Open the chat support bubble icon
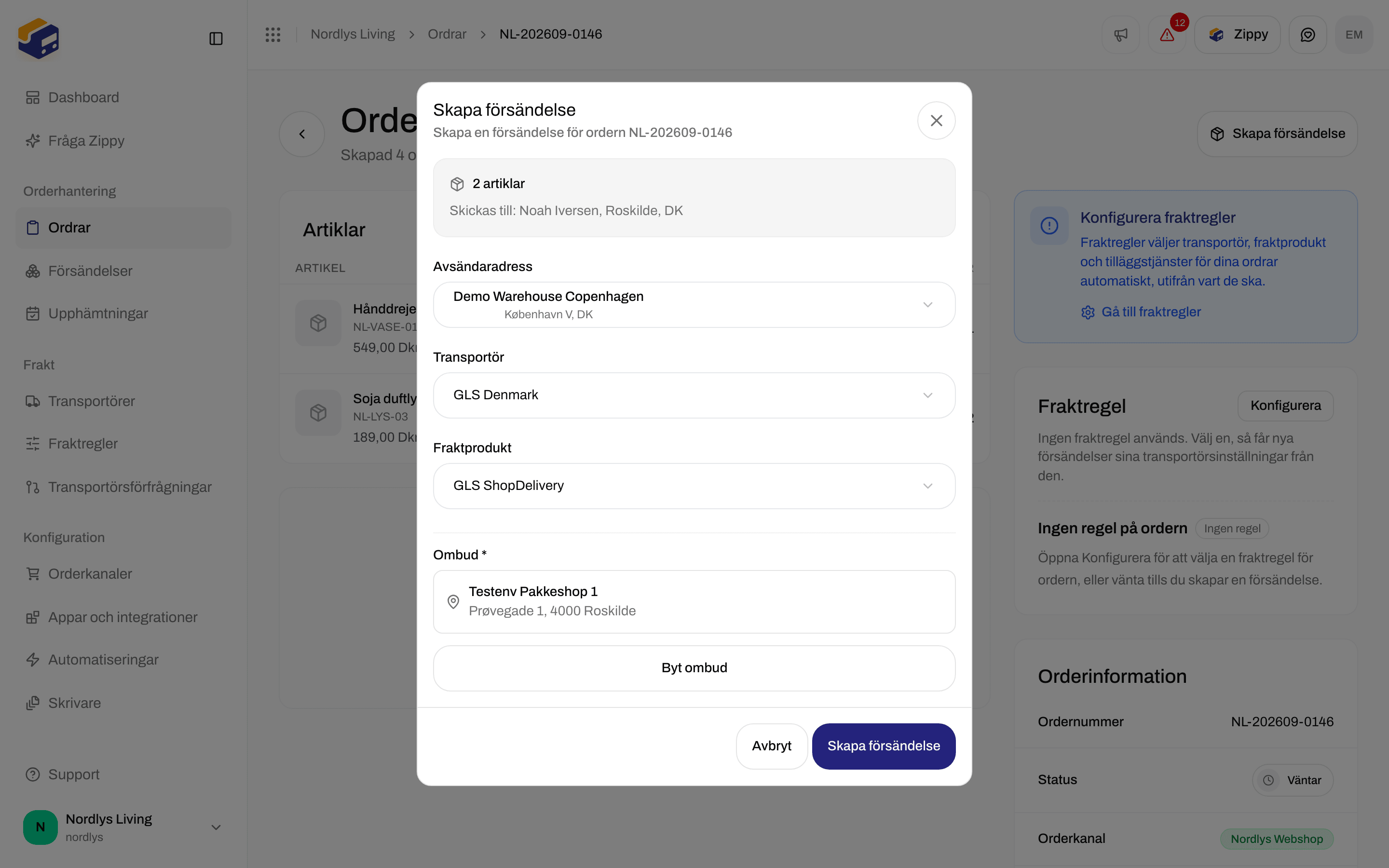This screenshot has width=1389, height=868. point(1307,34)
